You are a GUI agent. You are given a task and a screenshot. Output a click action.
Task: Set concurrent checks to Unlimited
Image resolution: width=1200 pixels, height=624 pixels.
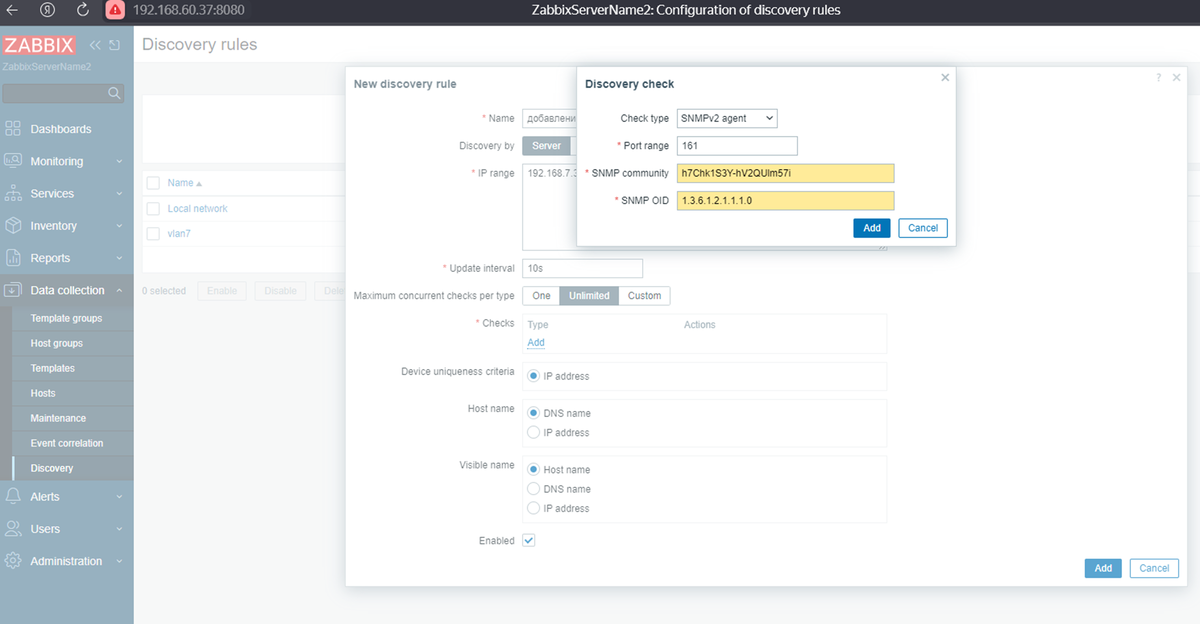[x=589, y=296]
